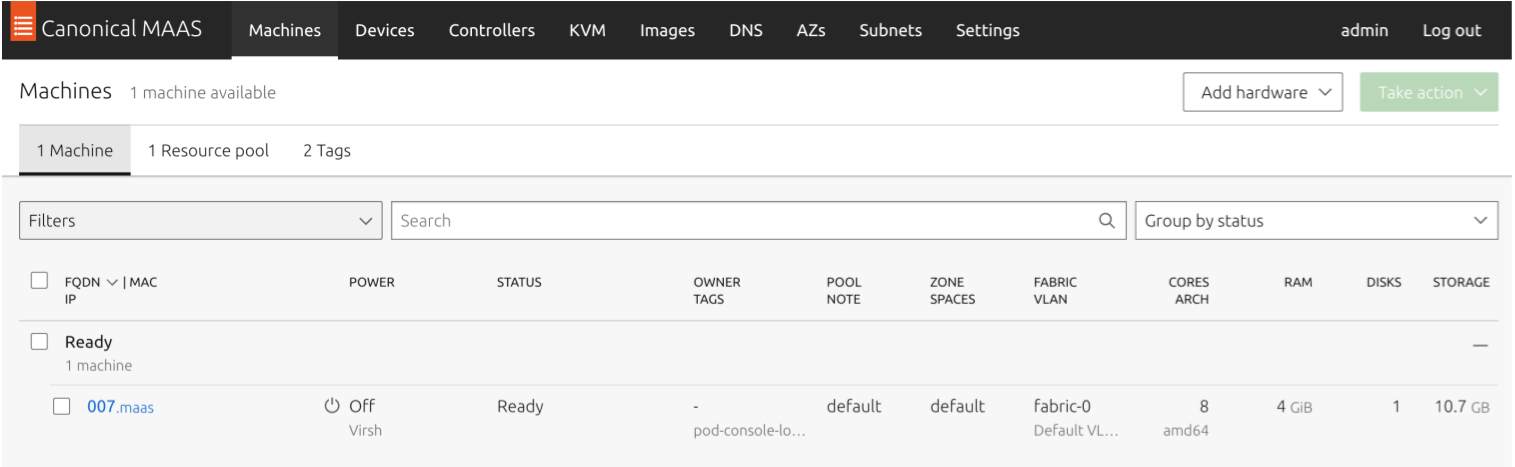This screenshot has width=1515, height=467.
Task: Switch to the 2 Tags tab
Action: pos(327,151)
